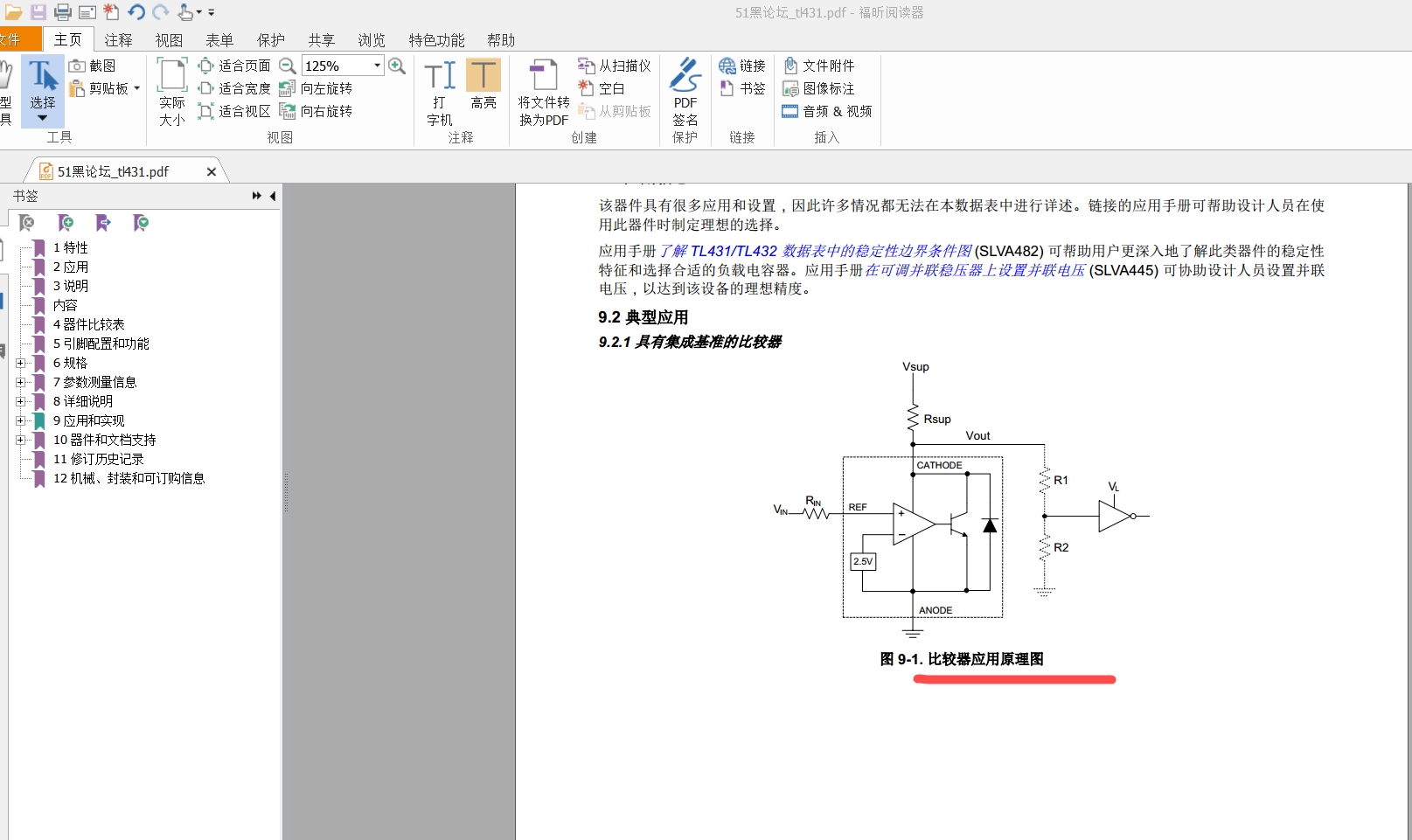This screenshot has height=840, width=1412.
Task: Expand the 7 参数测量信息 bookmark node
Action: click(x=20, y=382)
